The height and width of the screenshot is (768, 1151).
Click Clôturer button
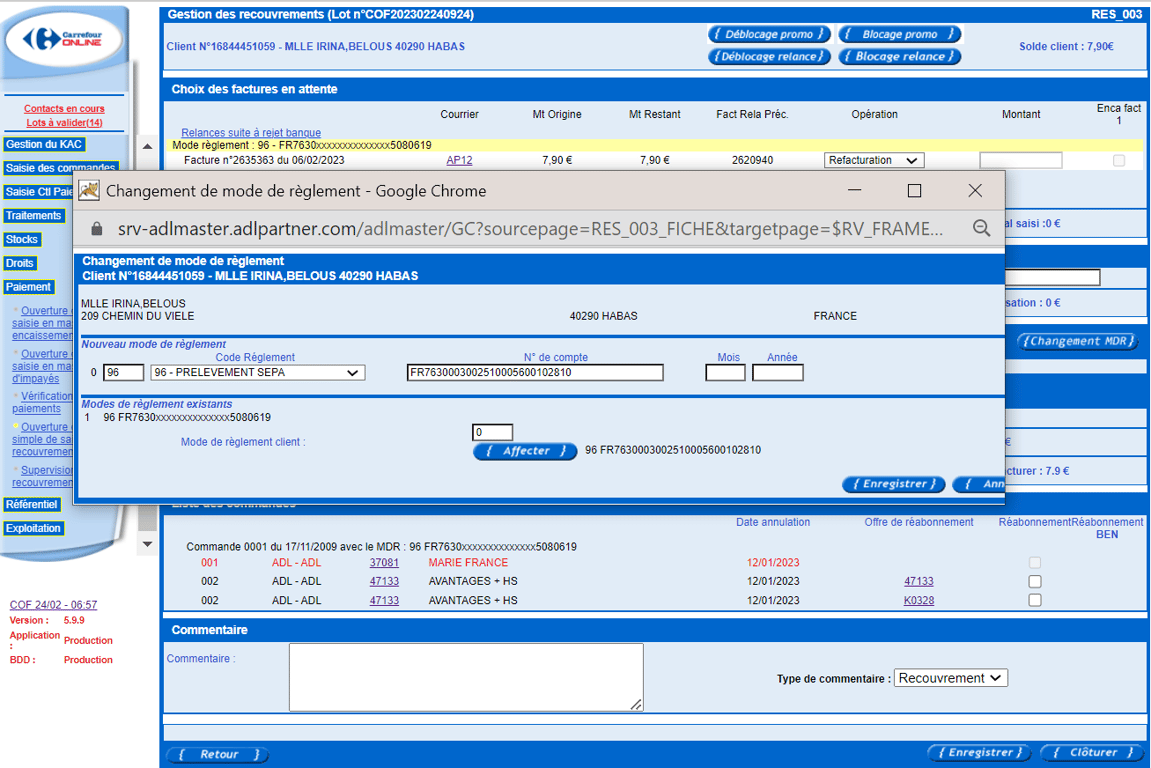pyautogui.click(x=1093, y=753)
